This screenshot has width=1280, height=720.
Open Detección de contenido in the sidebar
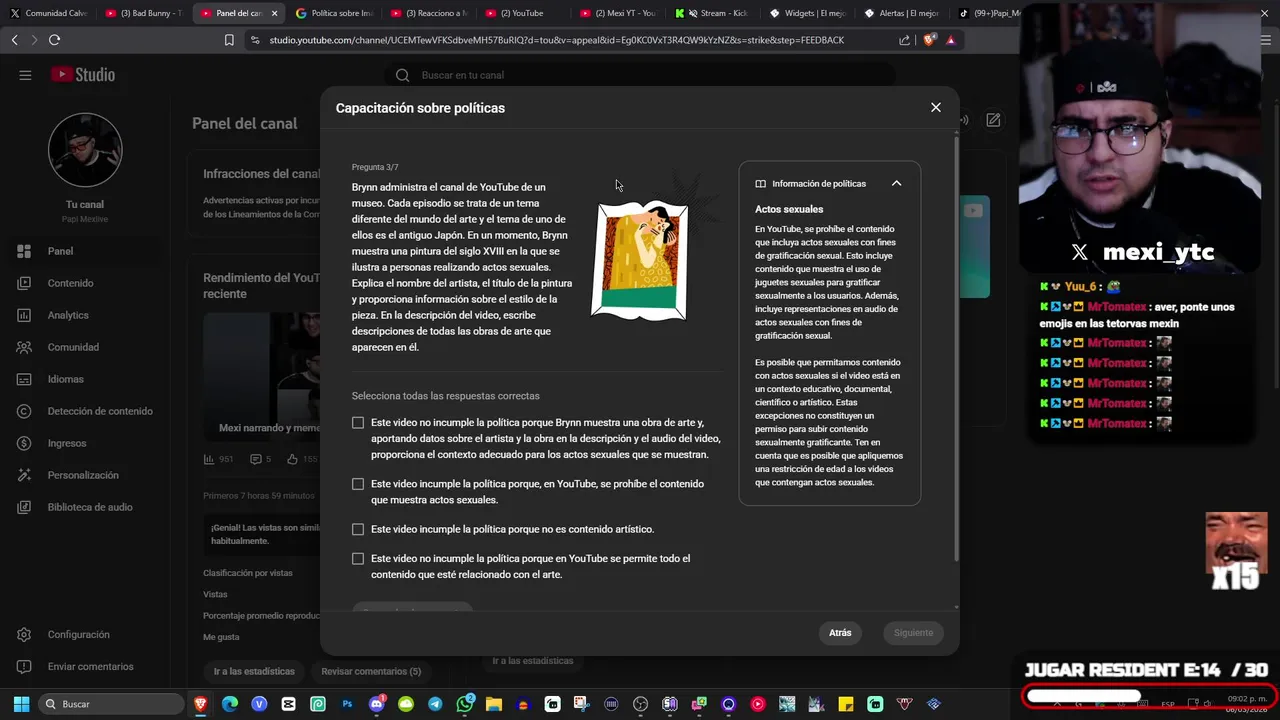(x=85, y=411)
